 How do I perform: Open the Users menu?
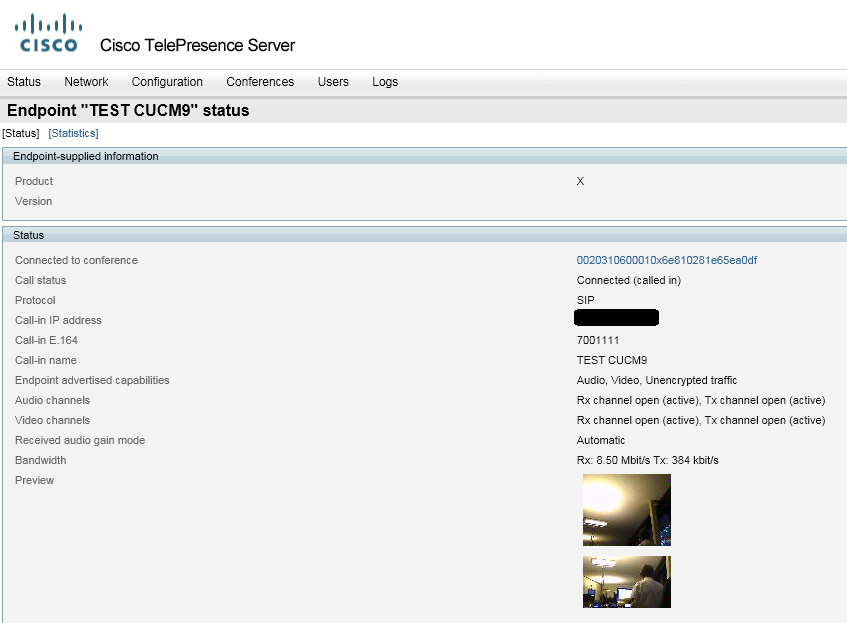pos(333,82)
